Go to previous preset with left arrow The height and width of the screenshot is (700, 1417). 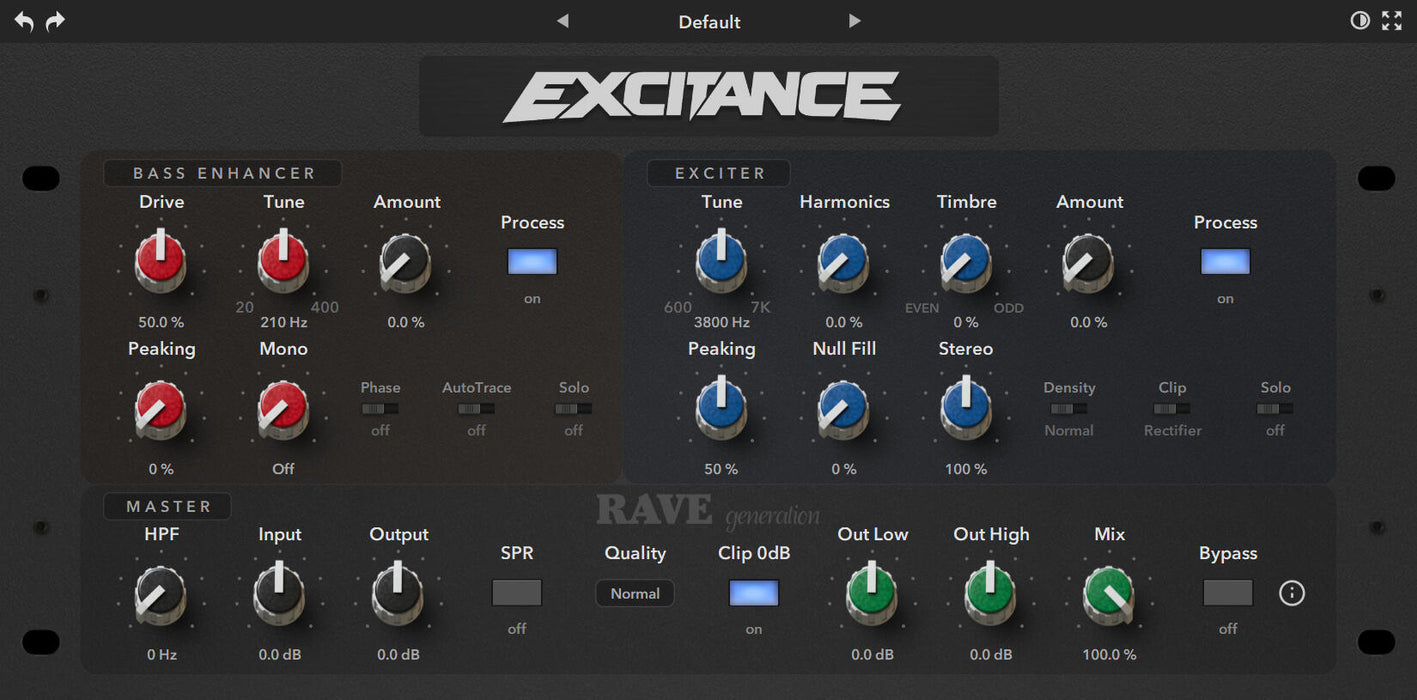coord(563,21)
